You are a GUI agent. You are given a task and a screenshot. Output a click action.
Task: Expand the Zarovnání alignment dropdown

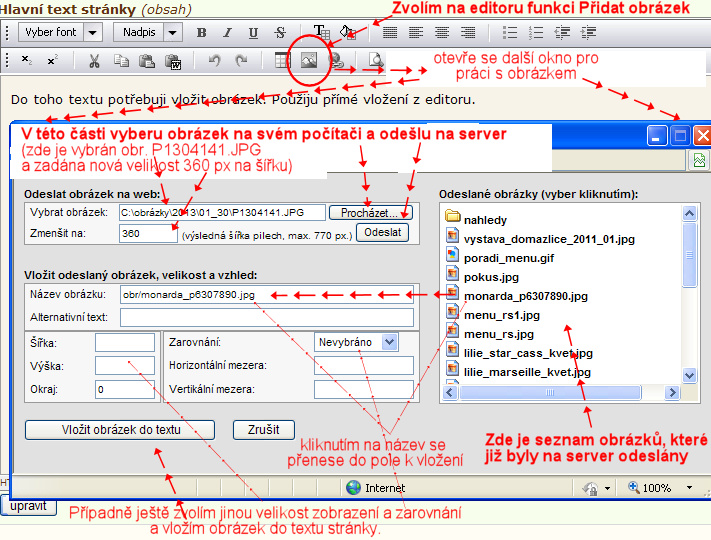tap(389, 342)
